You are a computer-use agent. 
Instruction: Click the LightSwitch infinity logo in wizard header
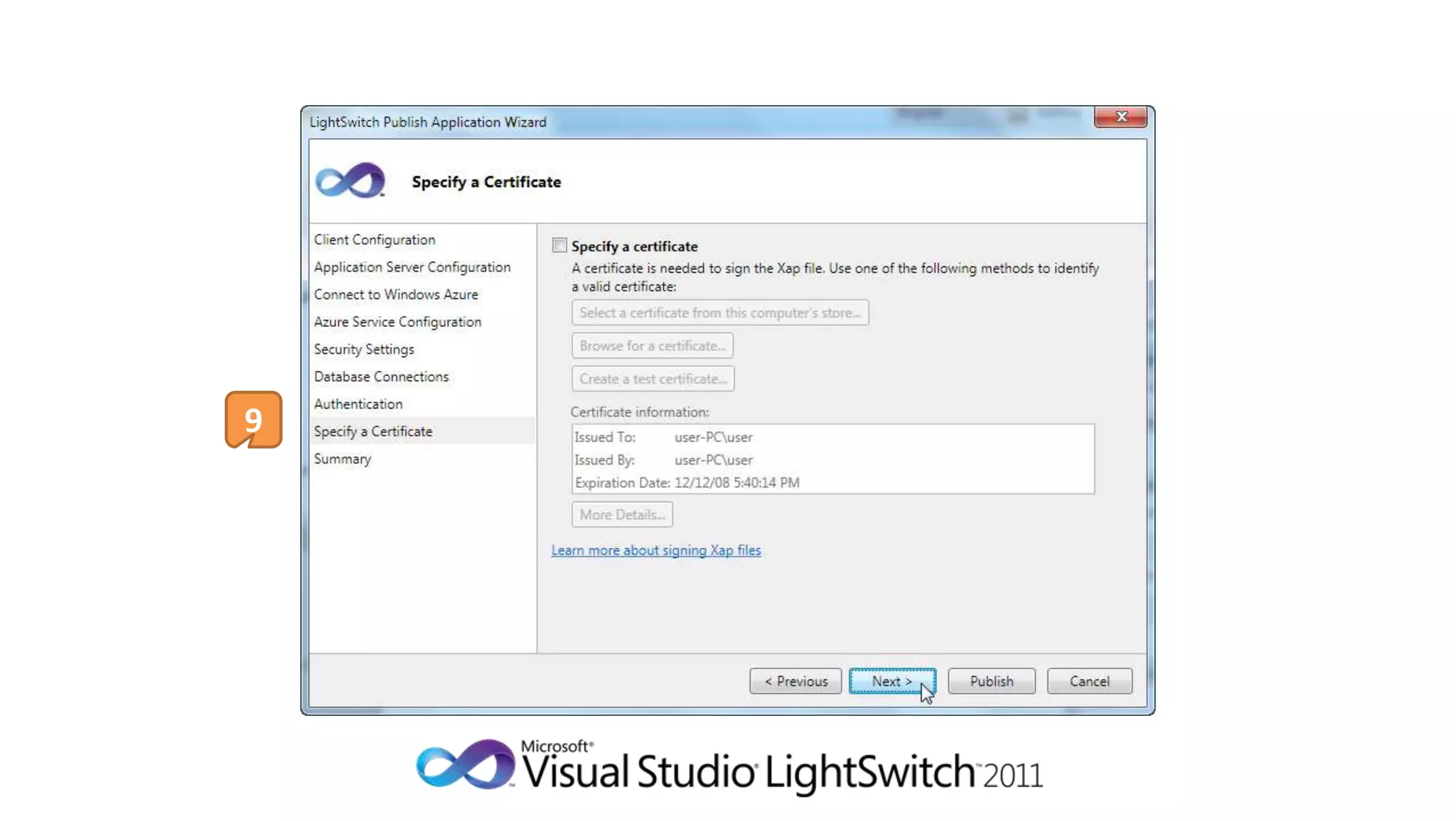point(350,181)
